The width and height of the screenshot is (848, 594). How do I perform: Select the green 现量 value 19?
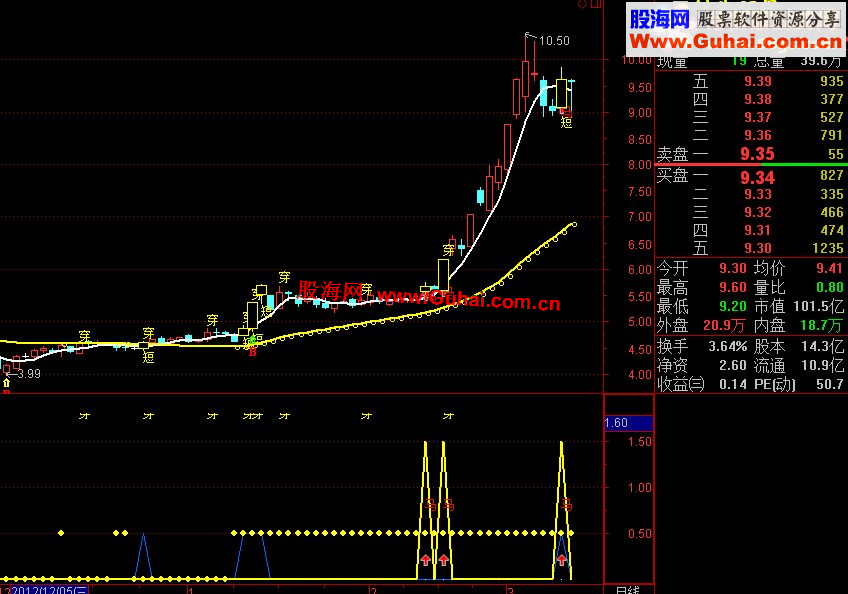click(x=739, y=61)
